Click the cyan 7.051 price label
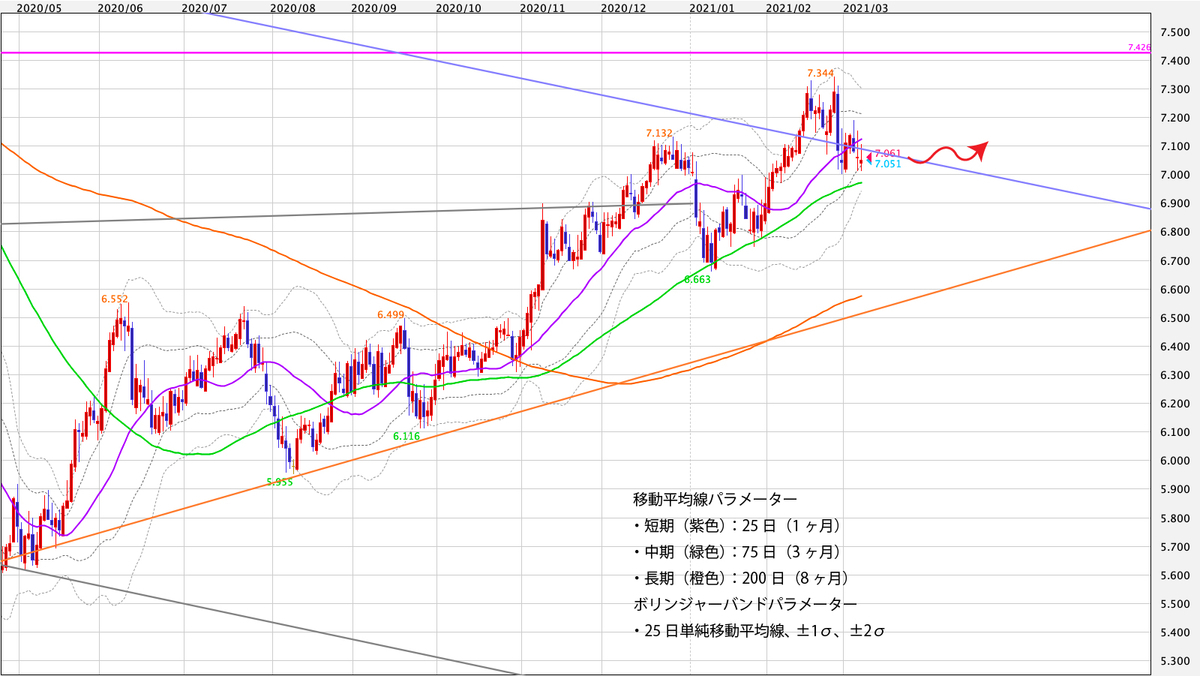 coord(888,163)
